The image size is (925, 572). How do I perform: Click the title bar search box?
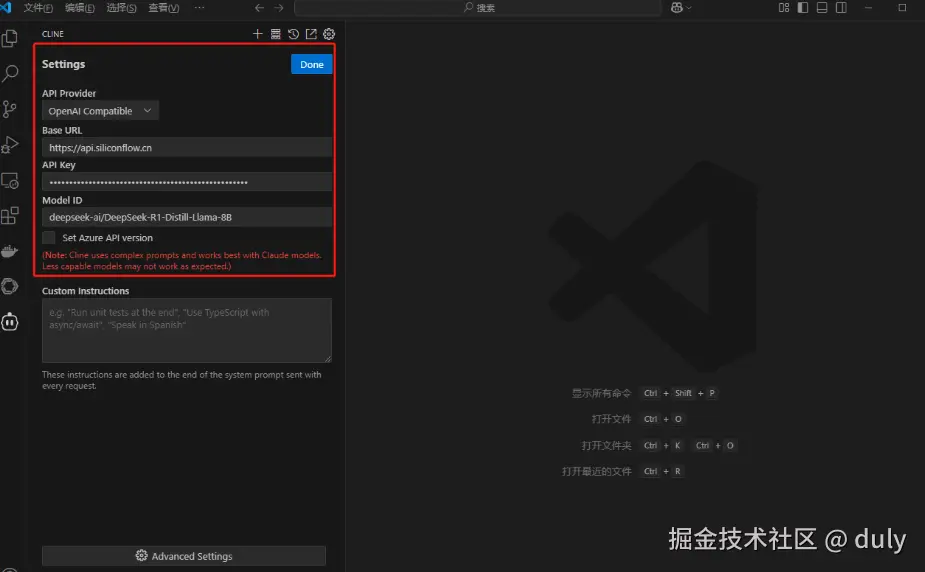click(478, 8)
